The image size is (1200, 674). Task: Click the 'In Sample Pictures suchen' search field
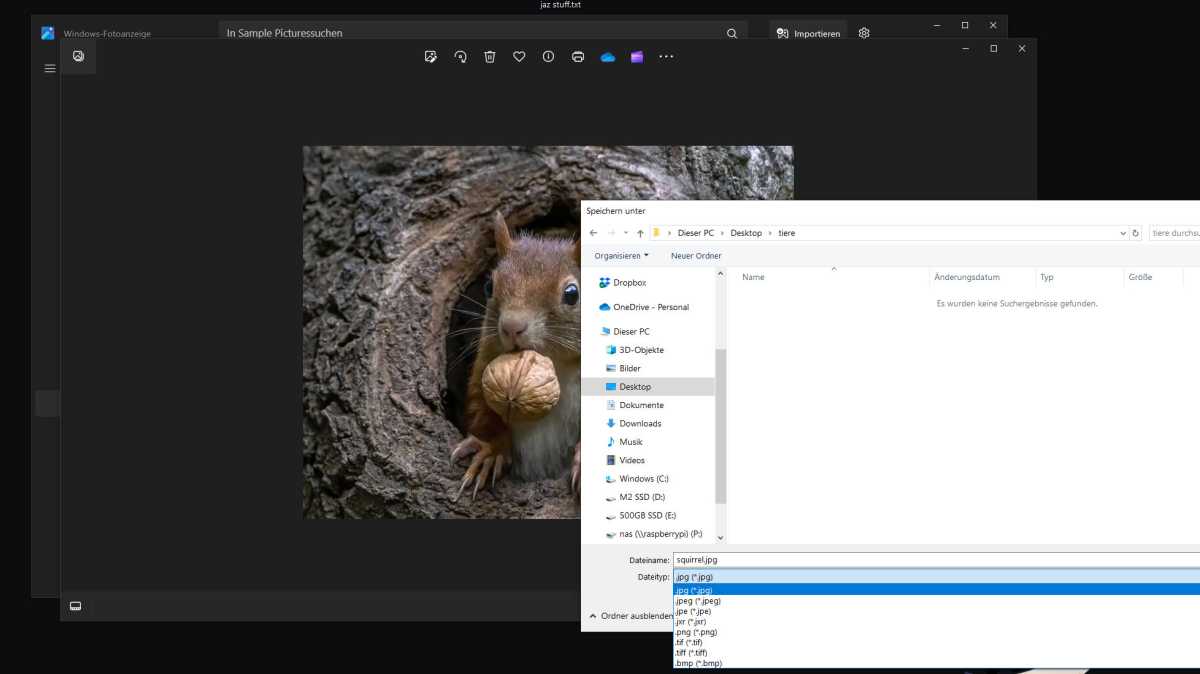[481, 33]
